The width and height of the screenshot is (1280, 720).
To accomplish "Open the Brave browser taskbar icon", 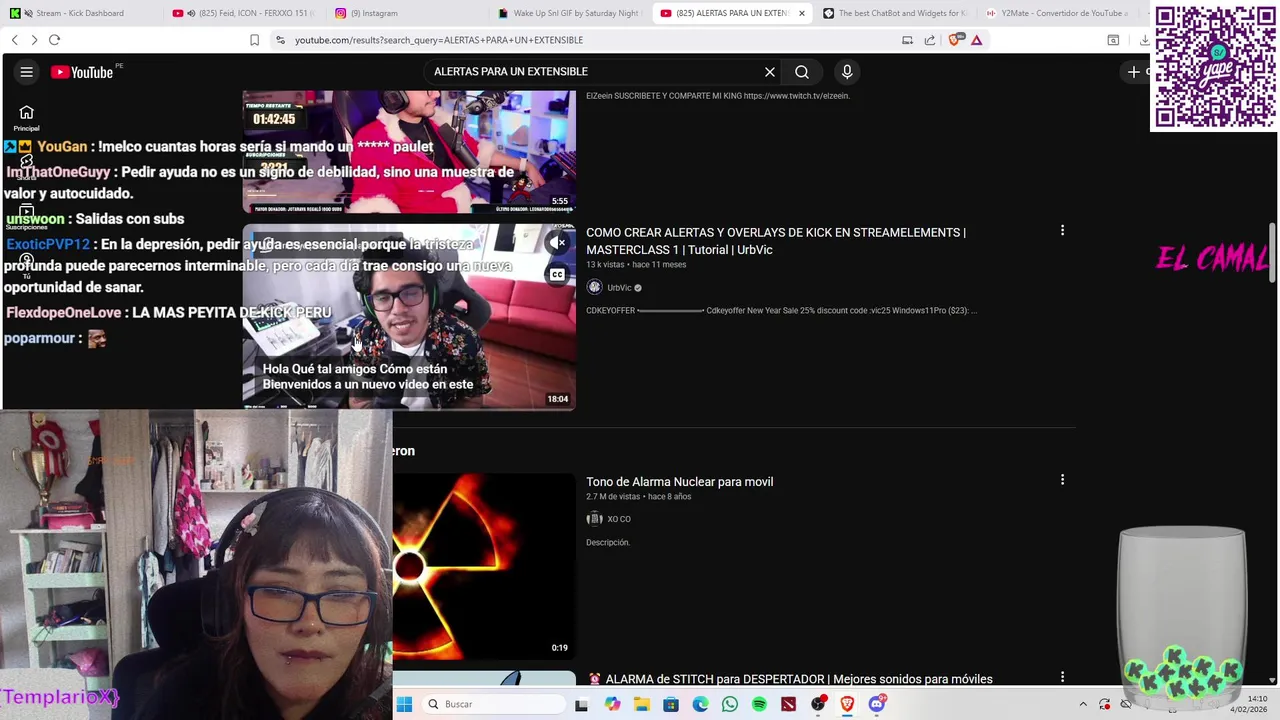I will click(x=847, y=704).
